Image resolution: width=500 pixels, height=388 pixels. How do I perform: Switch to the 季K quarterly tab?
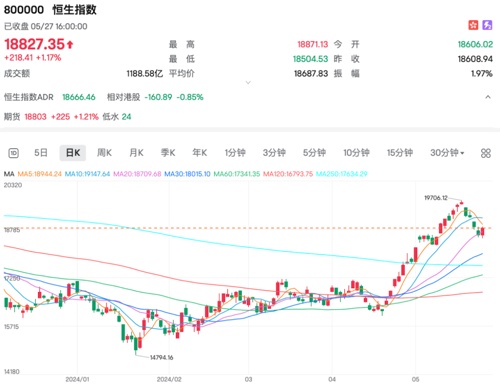[168, 153]
